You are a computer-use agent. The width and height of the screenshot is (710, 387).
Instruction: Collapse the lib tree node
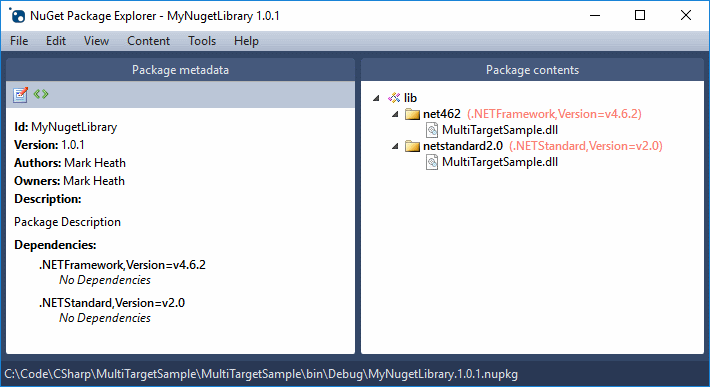coord(376,98)
